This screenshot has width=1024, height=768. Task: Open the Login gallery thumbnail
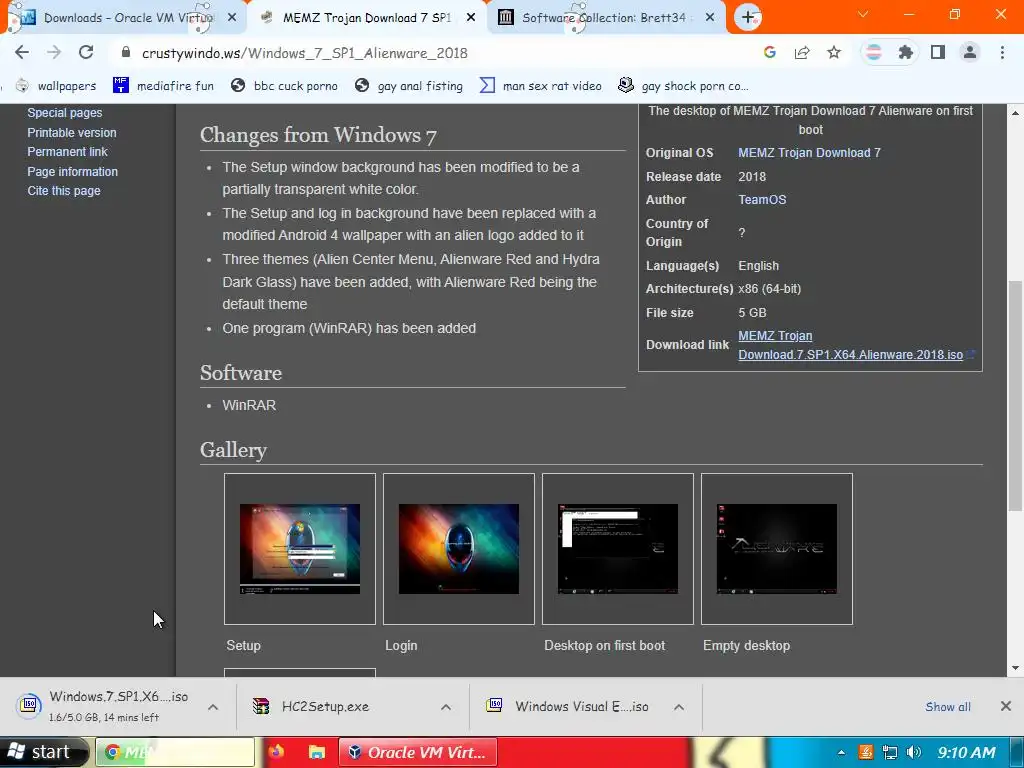click(458, 549)
